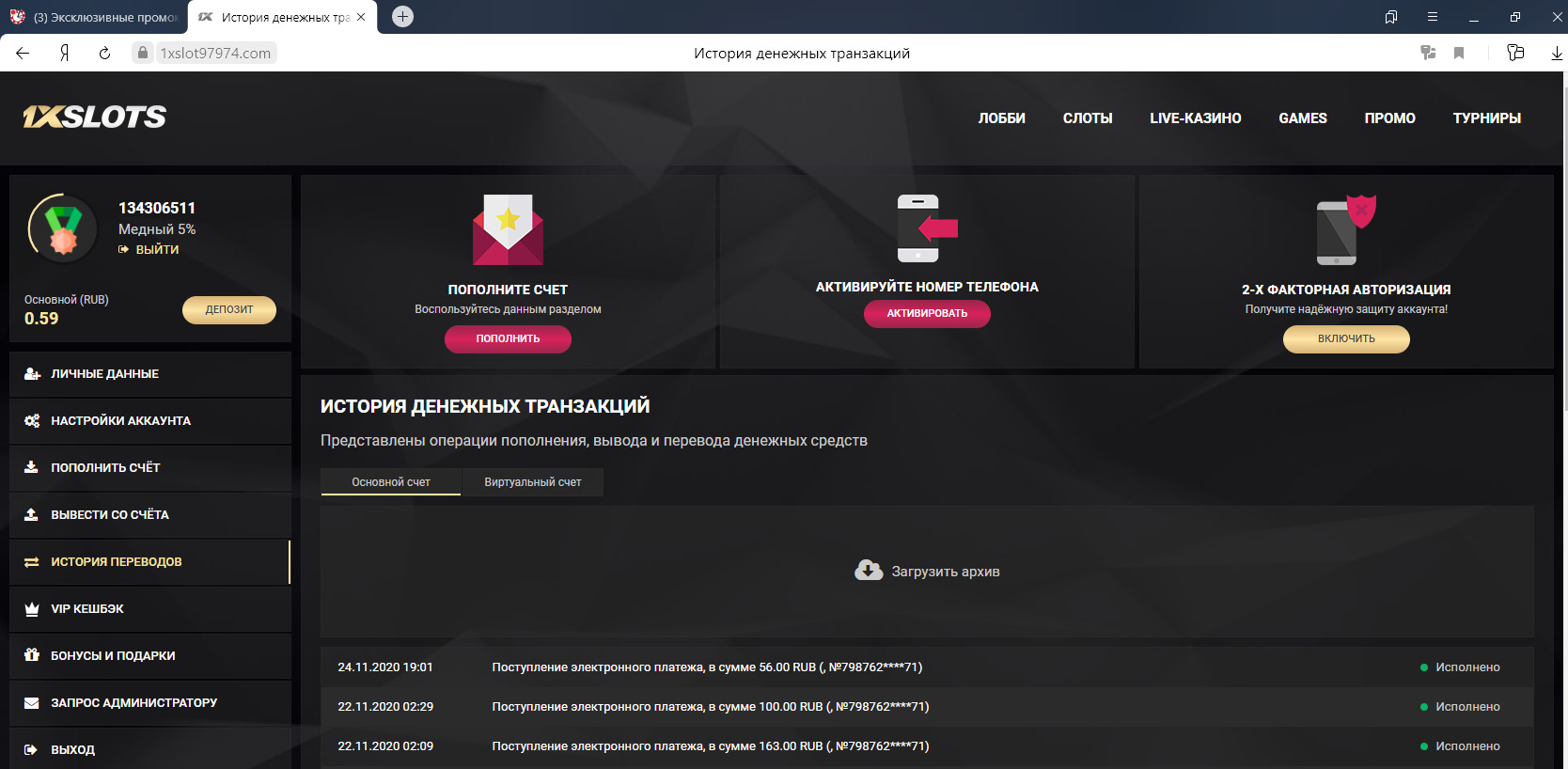Open the СЛОТЫ menu item
The image size is (1568, 769).
(x=1088, y=118)
